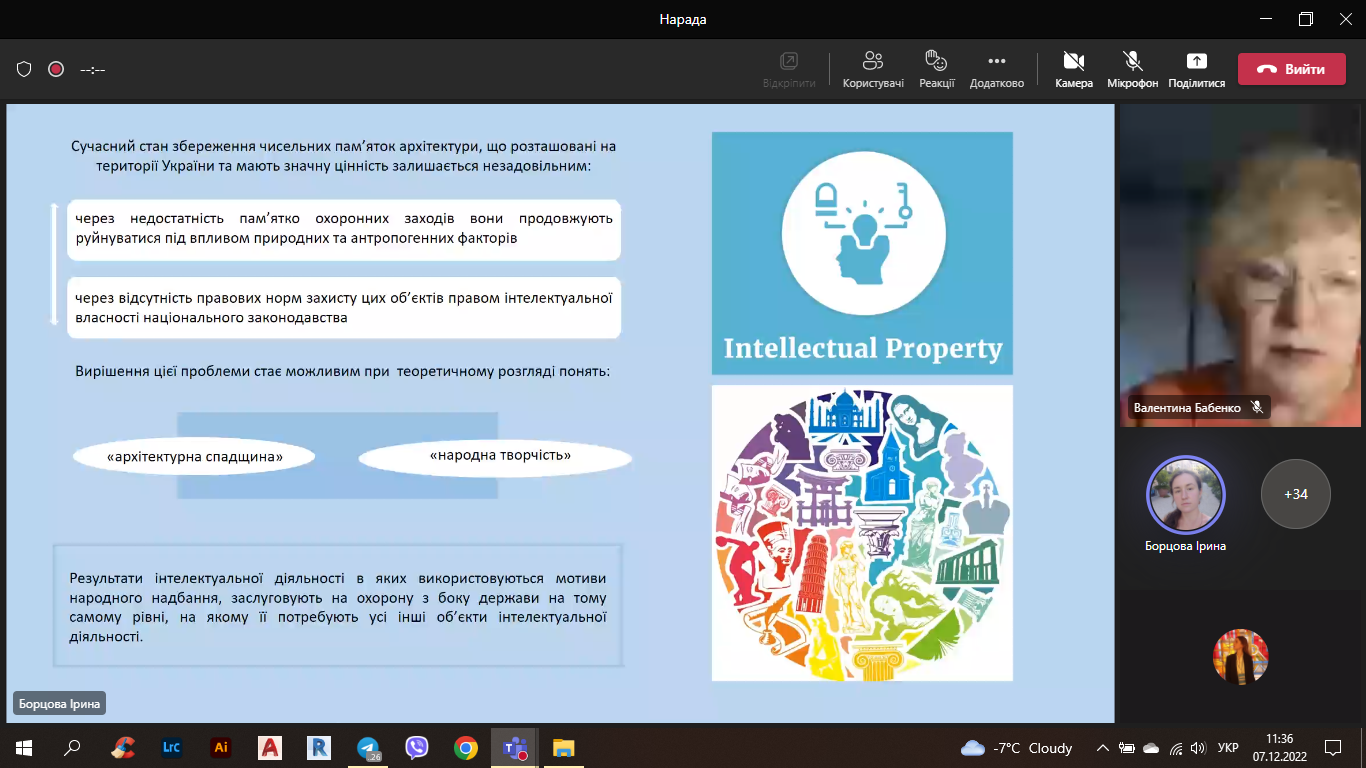Screen dimensions: 1366x768
Task: Click the shield security icon
Action: pos(24,69)
